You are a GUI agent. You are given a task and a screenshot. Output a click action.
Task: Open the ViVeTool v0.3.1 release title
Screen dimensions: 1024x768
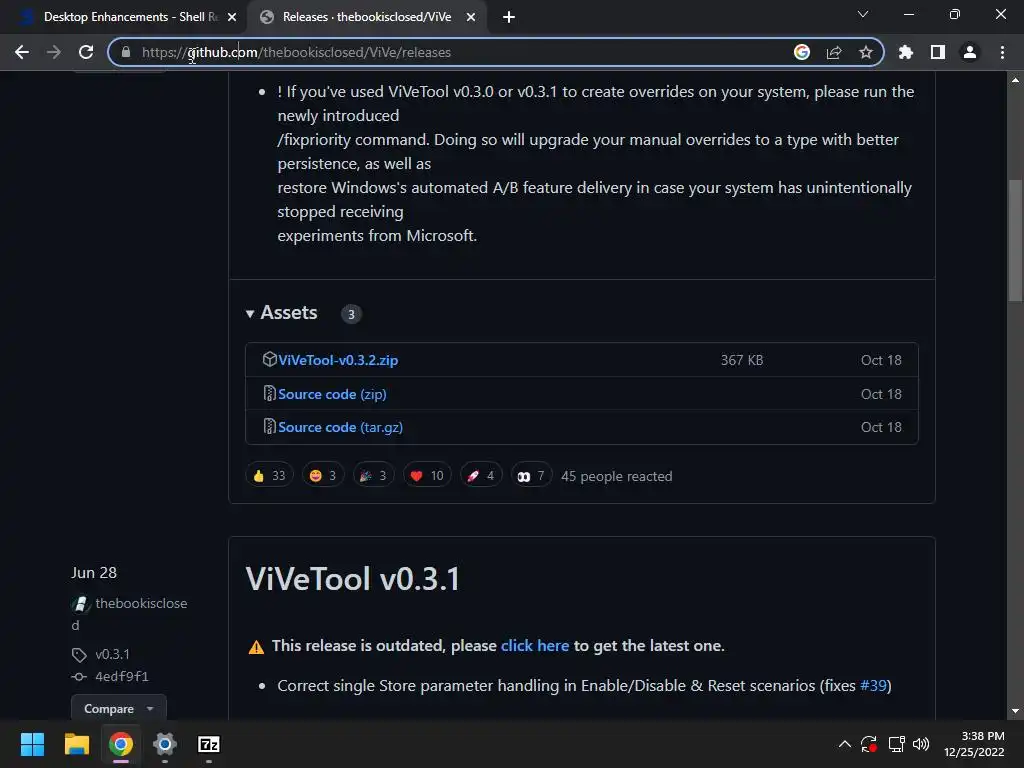point(353,579)
